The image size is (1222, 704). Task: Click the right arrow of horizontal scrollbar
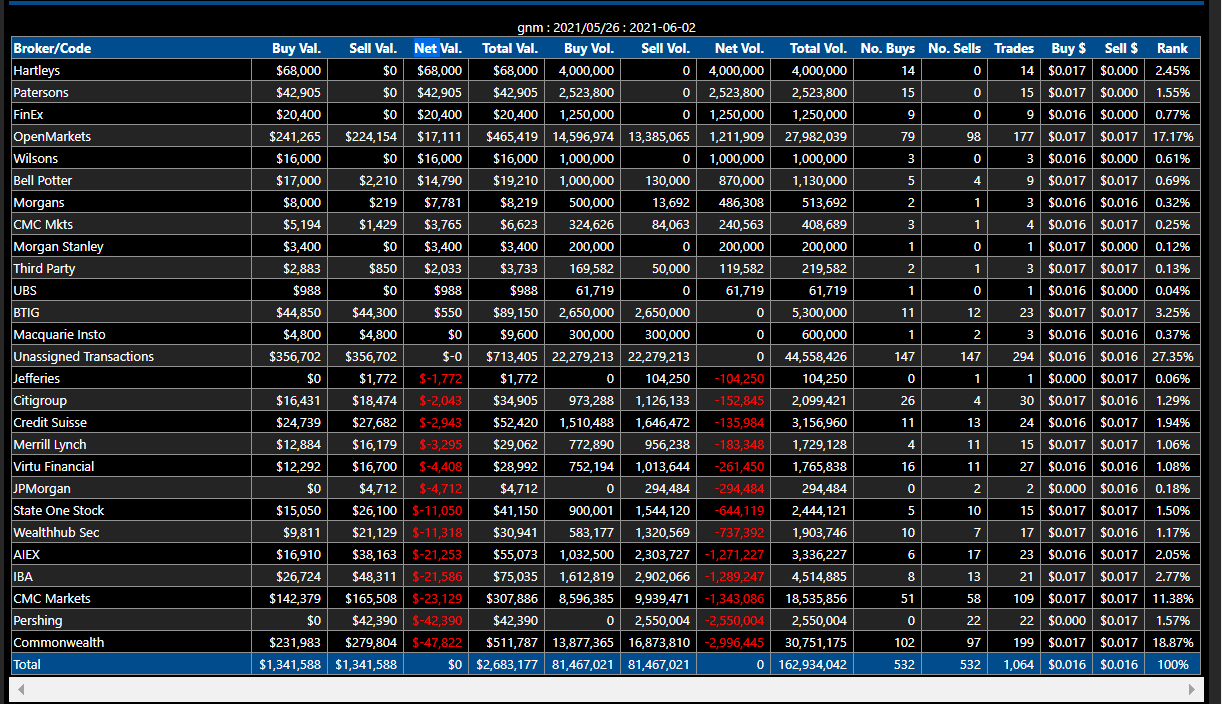point(1190,689)
